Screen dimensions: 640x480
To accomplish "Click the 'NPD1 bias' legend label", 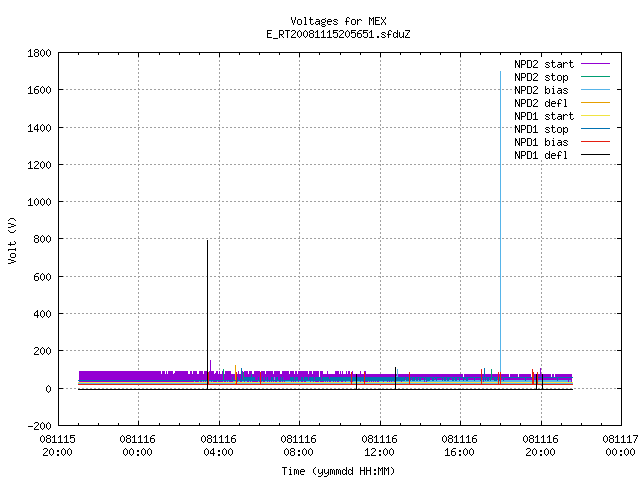I will 541,142.
